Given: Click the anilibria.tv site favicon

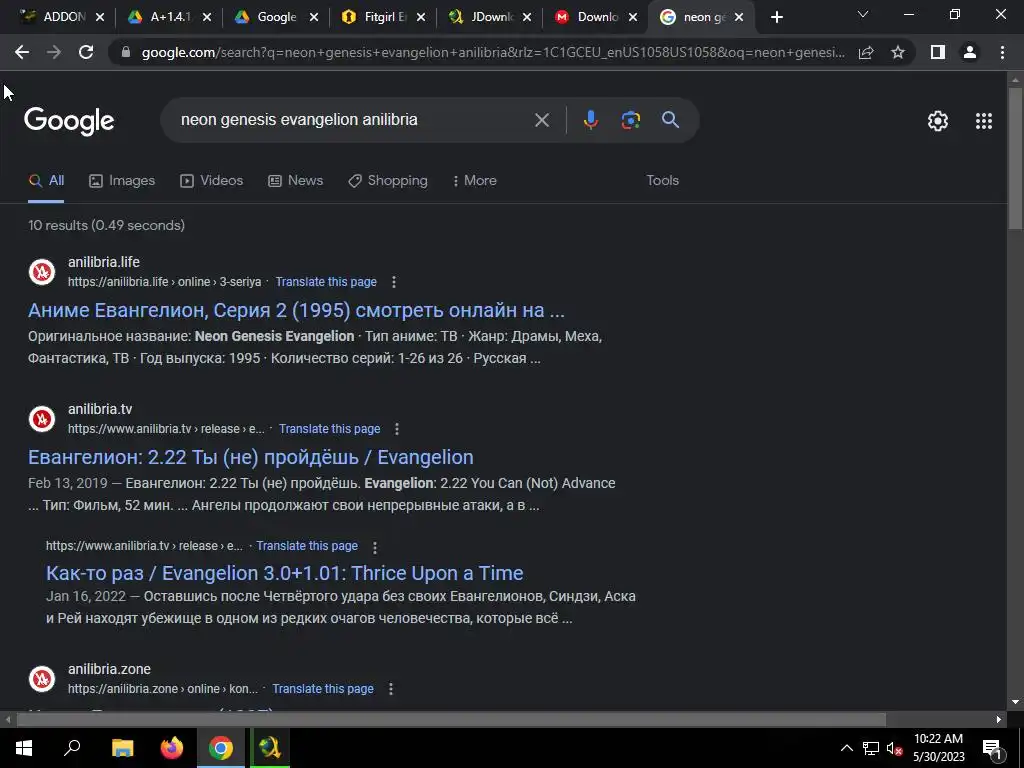Looking at the screenshot, I should pyautogui.click(x=42, y=419).
